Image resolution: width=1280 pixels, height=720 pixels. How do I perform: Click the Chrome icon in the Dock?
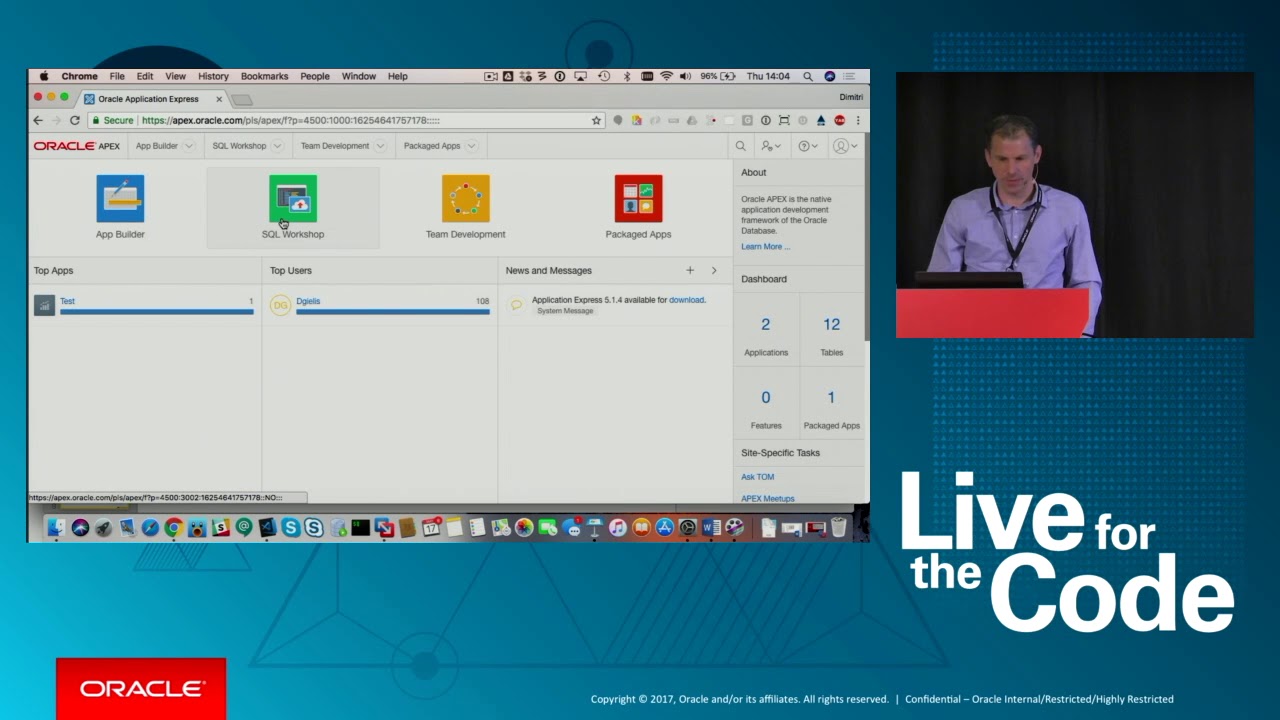click(174, 528)
